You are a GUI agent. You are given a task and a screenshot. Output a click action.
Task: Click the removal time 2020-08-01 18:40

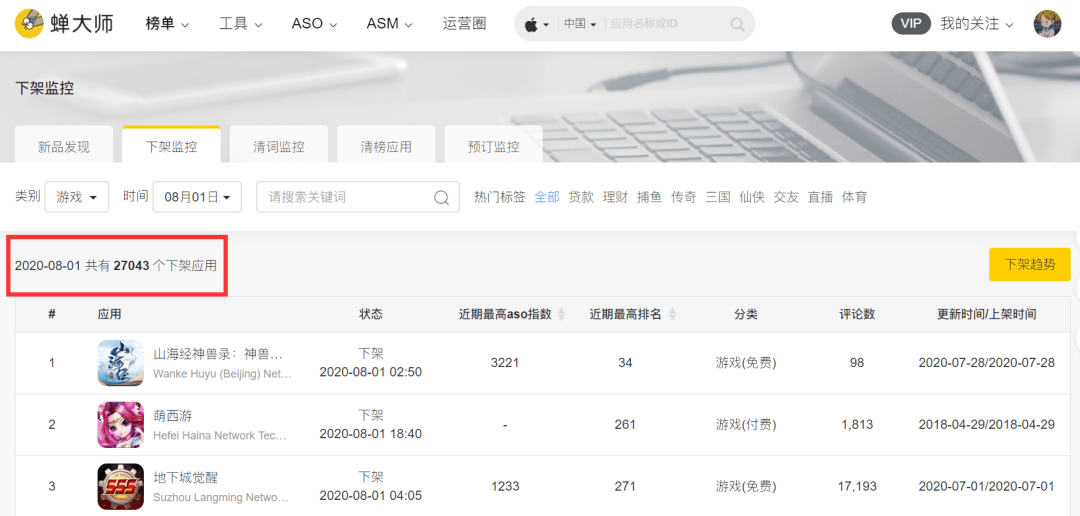coord(371,434)
